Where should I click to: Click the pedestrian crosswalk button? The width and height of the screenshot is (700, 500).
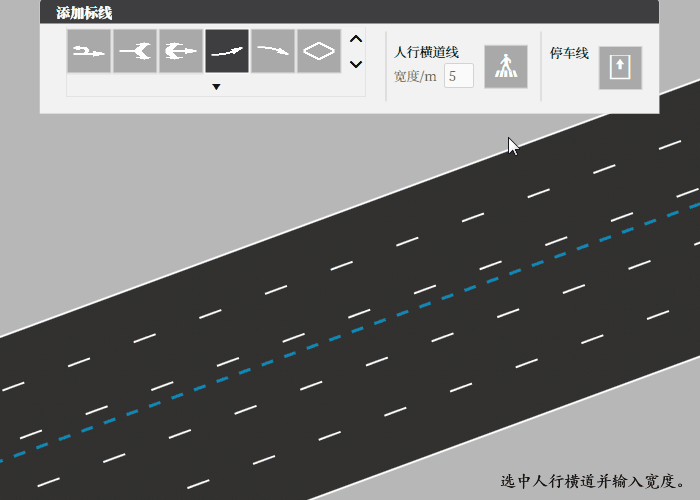(x=506, y=67)
